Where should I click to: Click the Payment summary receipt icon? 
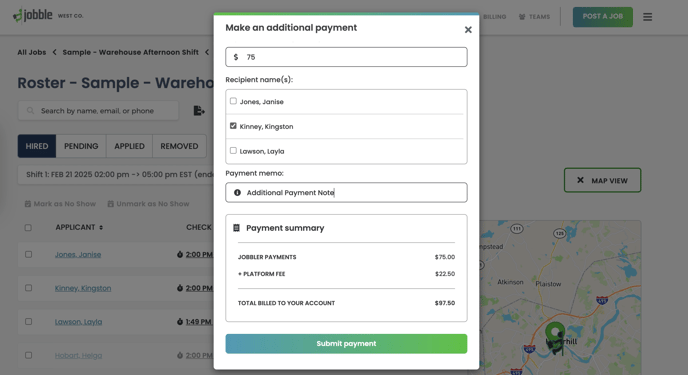(x=236, y=228)
